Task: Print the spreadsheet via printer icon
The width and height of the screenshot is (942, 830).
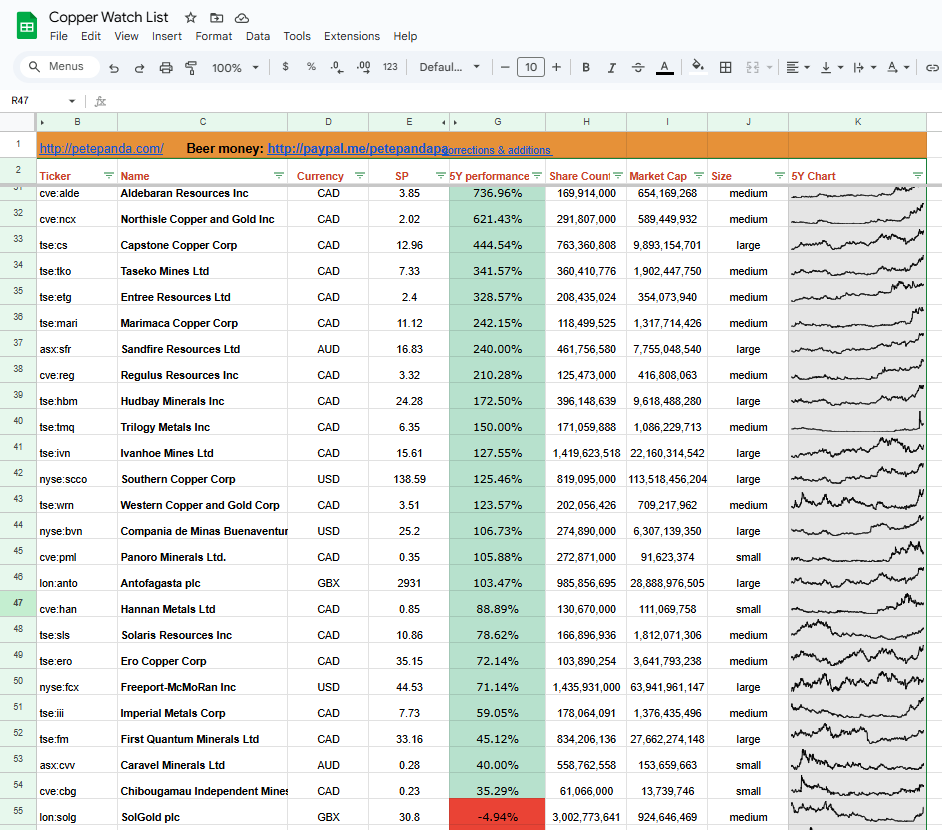Action: click(x=166, y=68)
